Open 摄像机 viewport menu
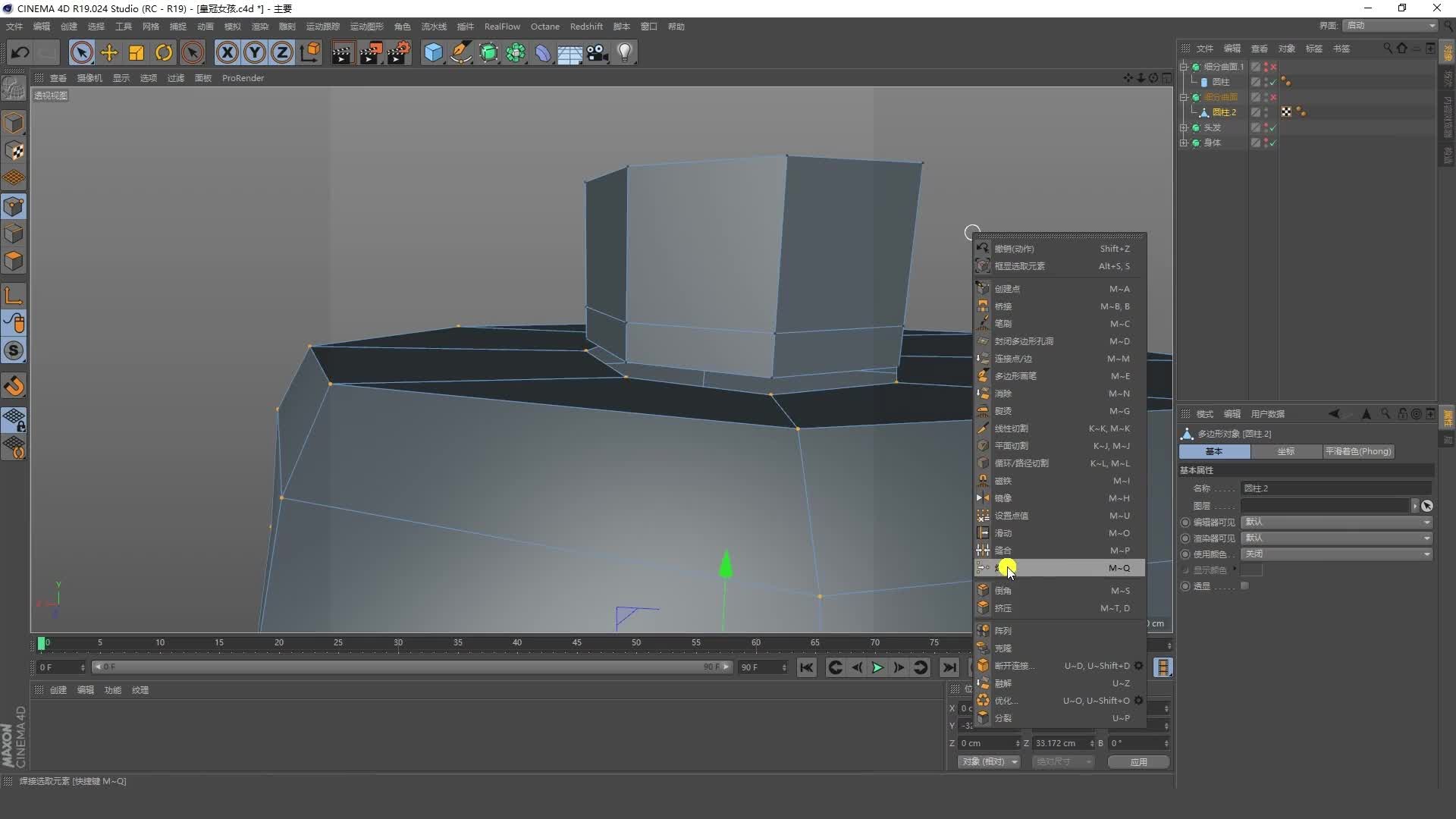The width and height of the screenshot is (1456, 819). pos(89,78)
